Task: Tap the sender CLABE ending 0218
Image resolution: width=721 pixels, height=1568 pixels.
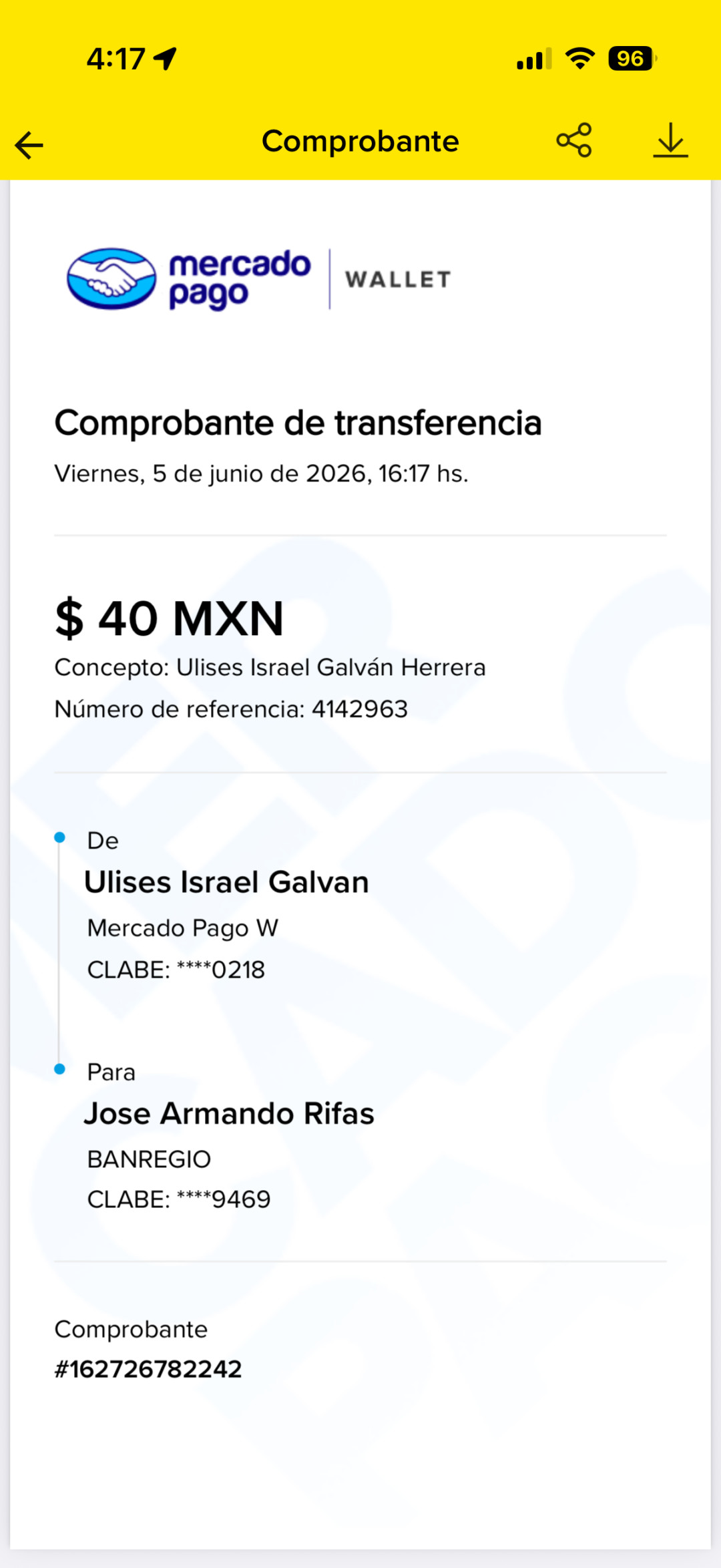Action: (x=176, y=970)
